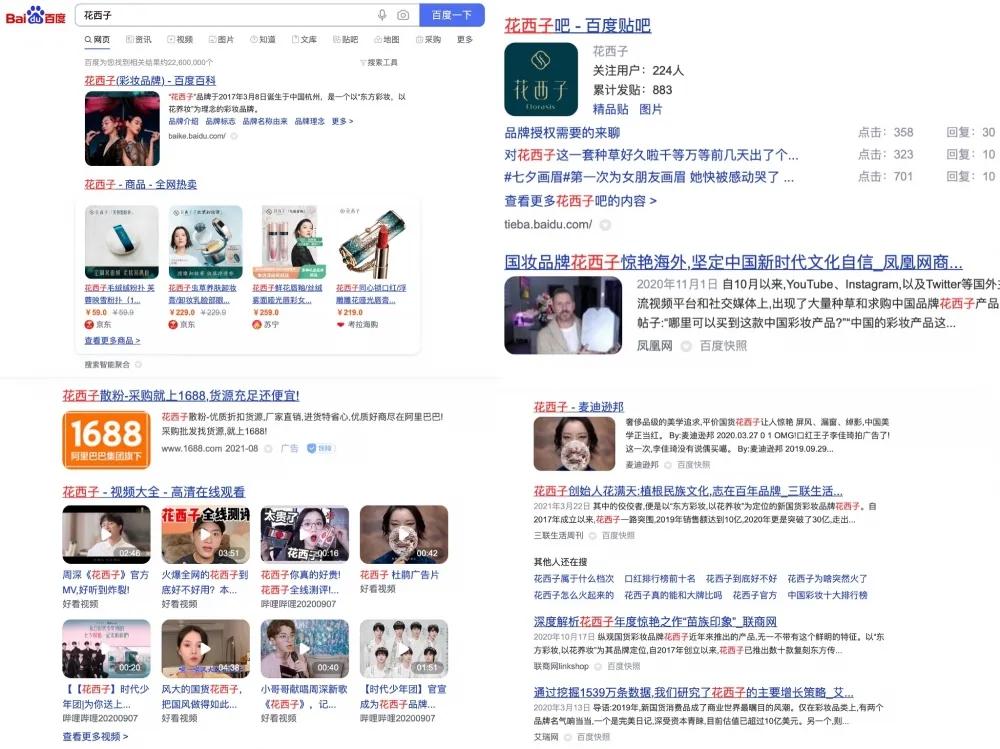Image resolution: width=1000 pixels, height=749 pixels.
Task: Open the 品牌介绍 sublink
Action: (x=184, y=121)
